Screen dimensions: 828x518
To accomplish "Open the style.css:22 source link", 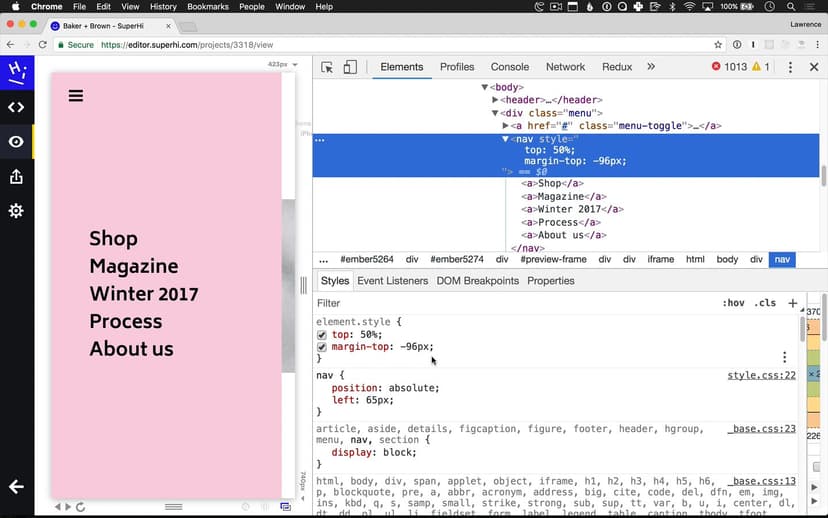I will (x=761, y=375).
